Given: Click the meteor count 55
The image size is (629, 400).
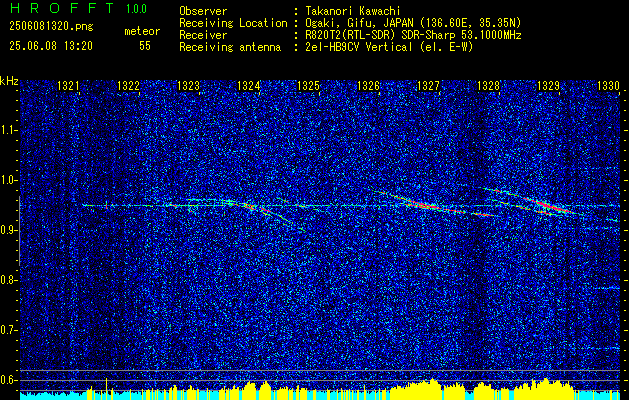Looking at the screenshot, I should pyautogui.click(x=145, y=46).
